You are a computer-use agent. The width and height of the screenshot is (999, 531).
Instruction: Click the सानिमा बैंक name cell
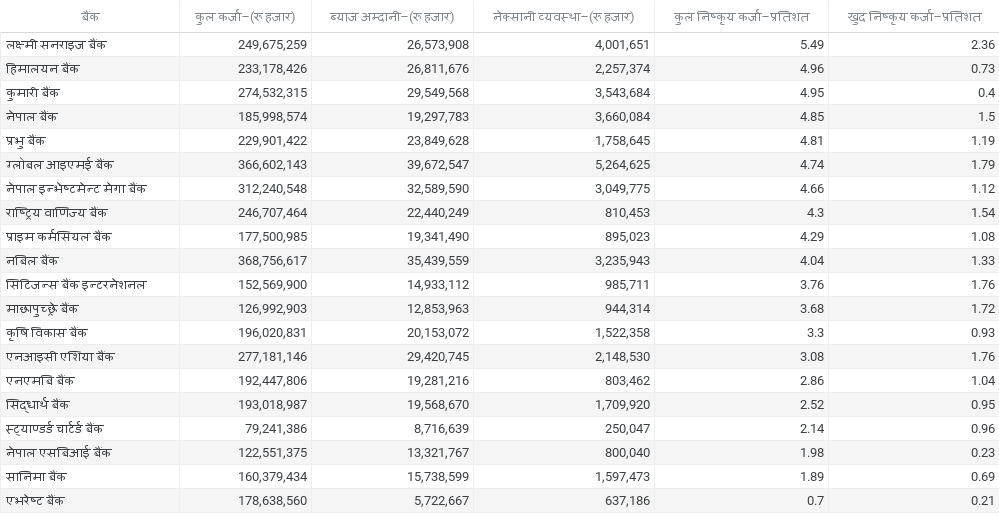[36, 477]
